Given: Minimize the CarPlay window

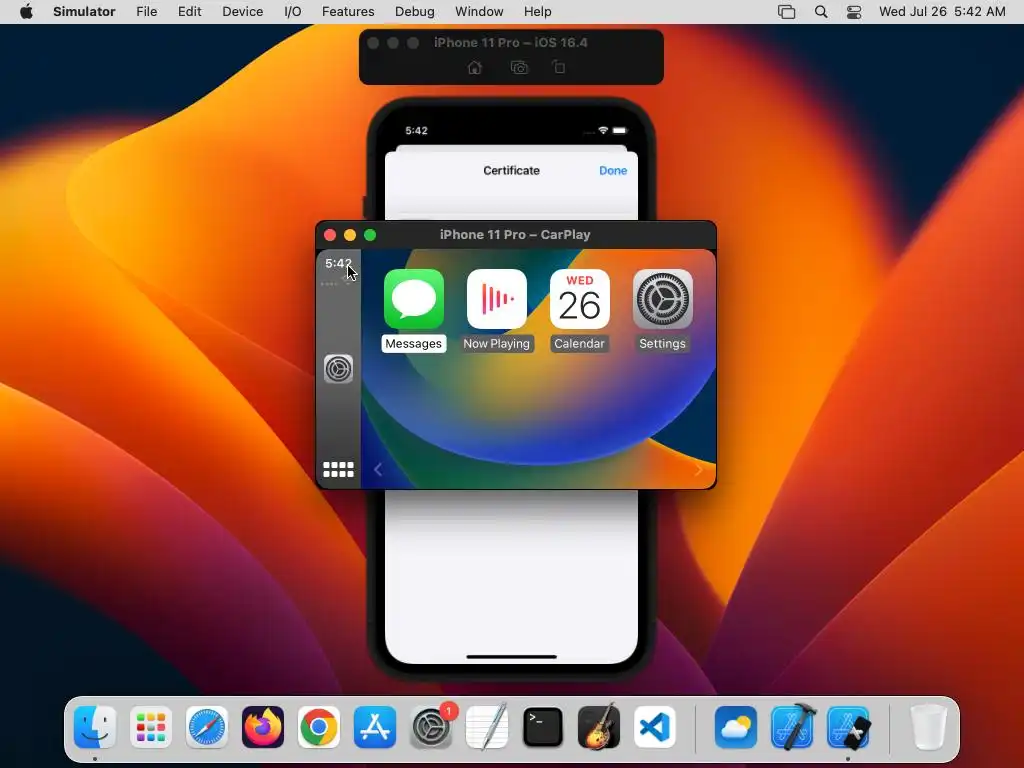Looking at the screenshot, I should pos(350,235).
